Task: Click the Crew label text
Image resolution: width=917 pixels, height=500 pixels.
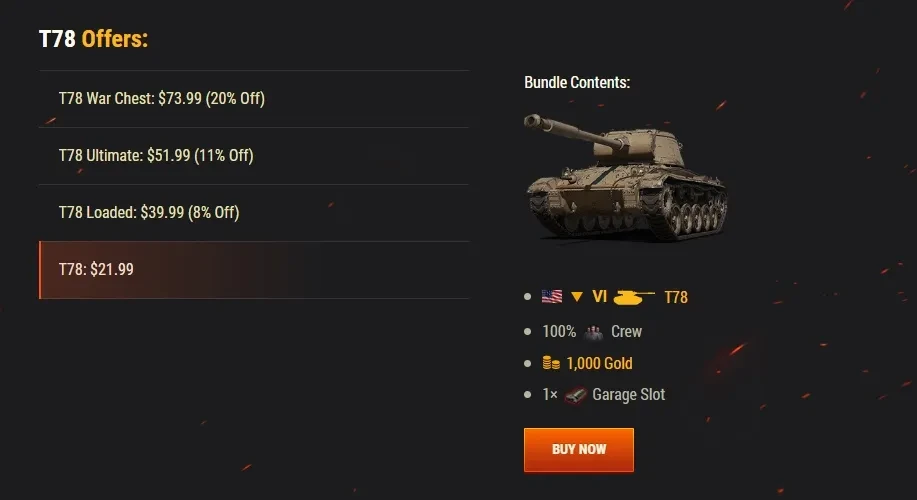Action: (x=627, y=332)
